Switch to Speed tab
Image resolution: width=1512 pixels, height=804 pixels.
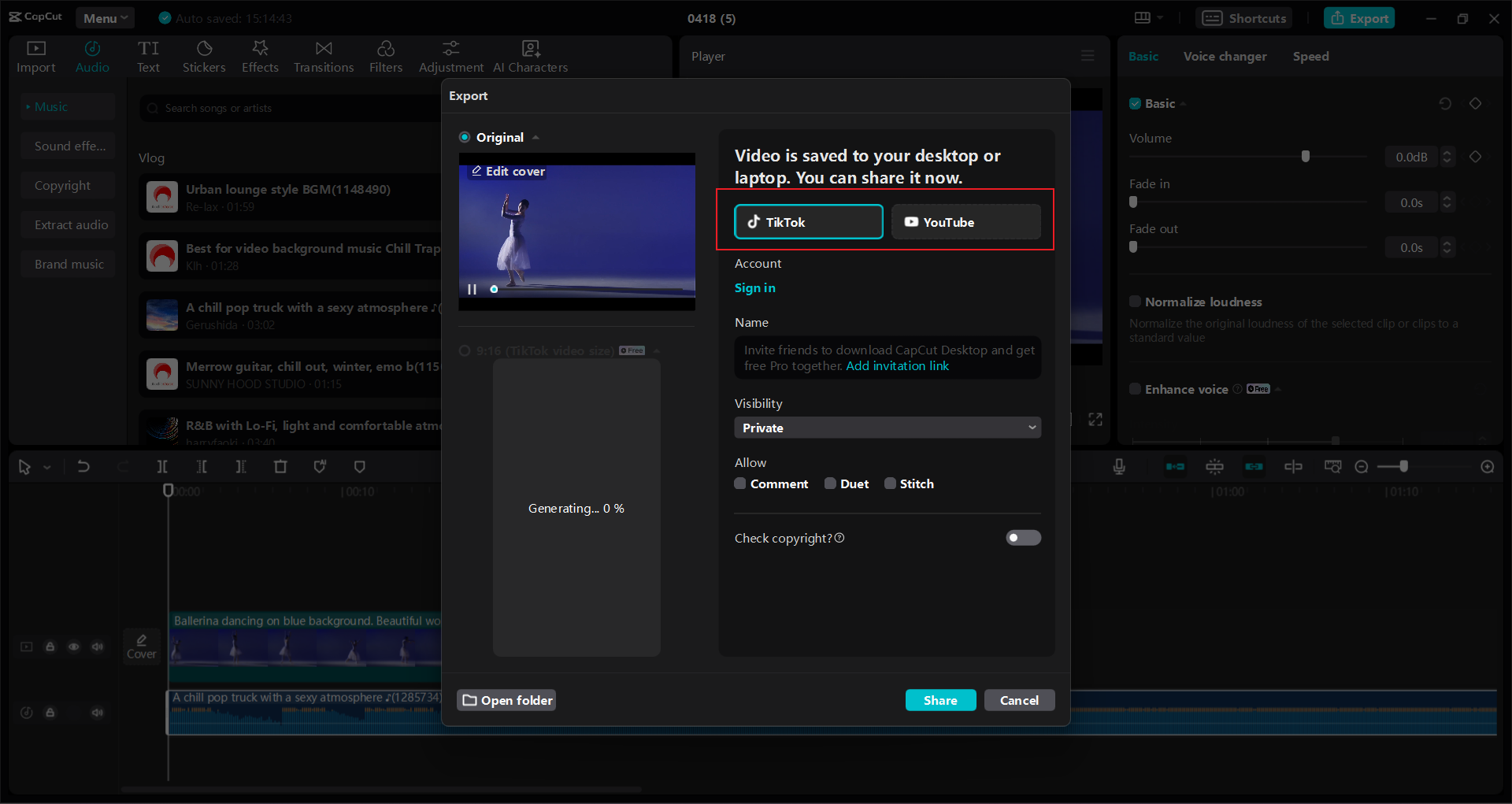coord(1310,56)
